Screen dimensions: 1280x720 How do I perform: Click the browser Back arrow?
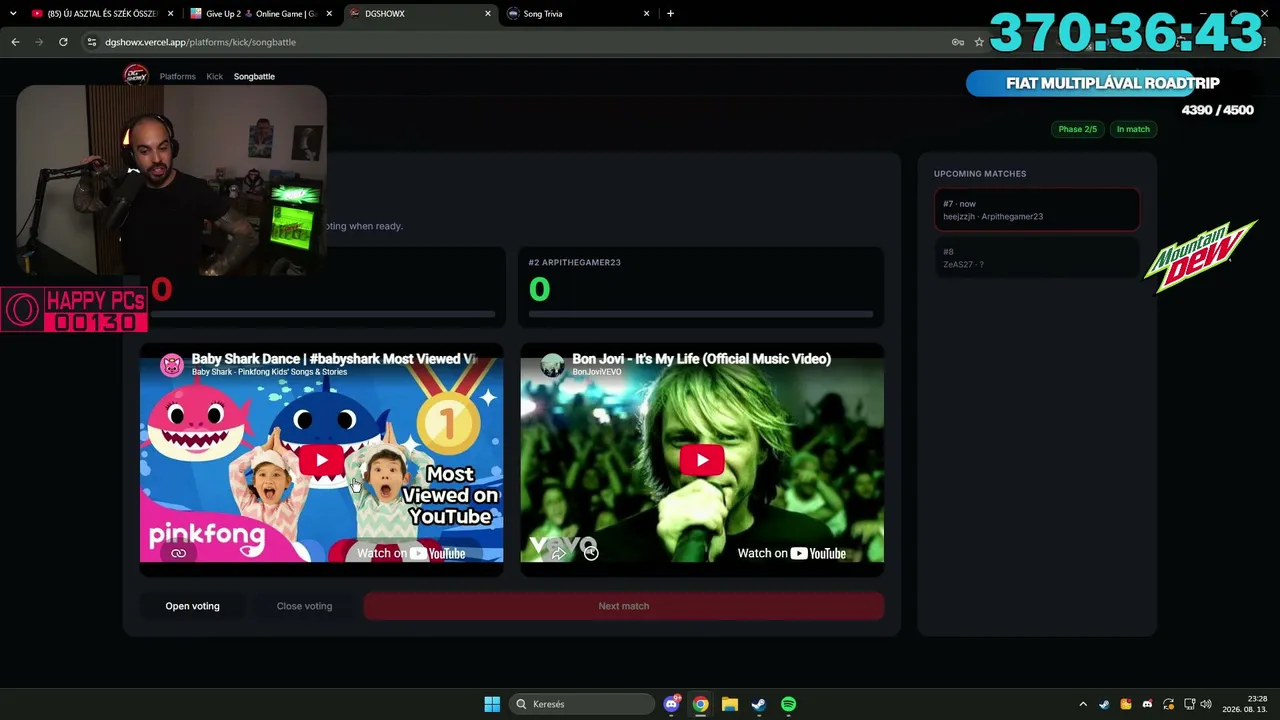[15, 42]
